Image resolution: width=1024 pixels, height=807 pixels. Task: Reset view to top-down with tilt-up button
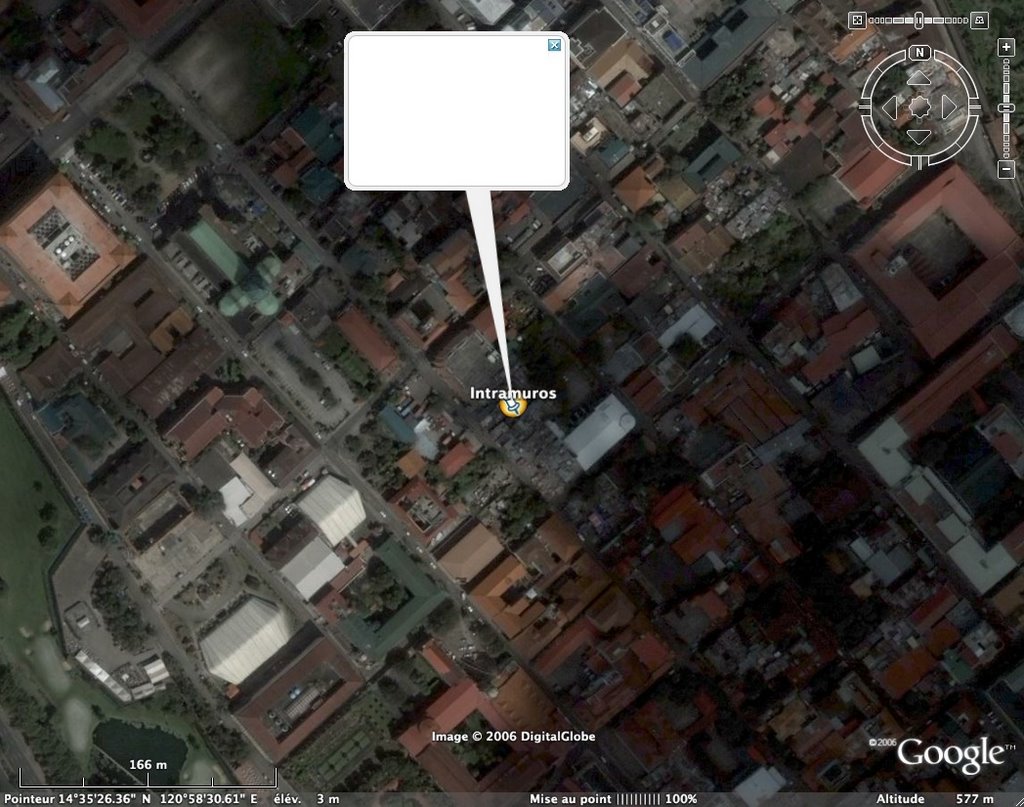[x=857, y=20]
